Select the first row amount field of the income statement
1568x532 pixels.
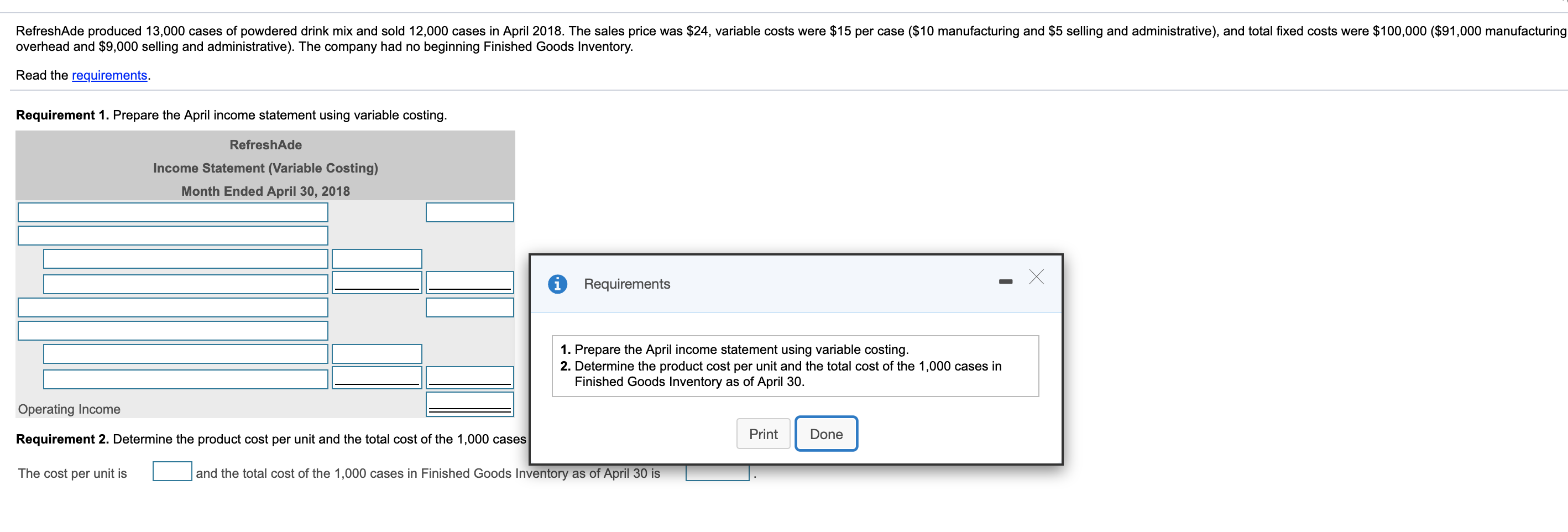(469, 212)
